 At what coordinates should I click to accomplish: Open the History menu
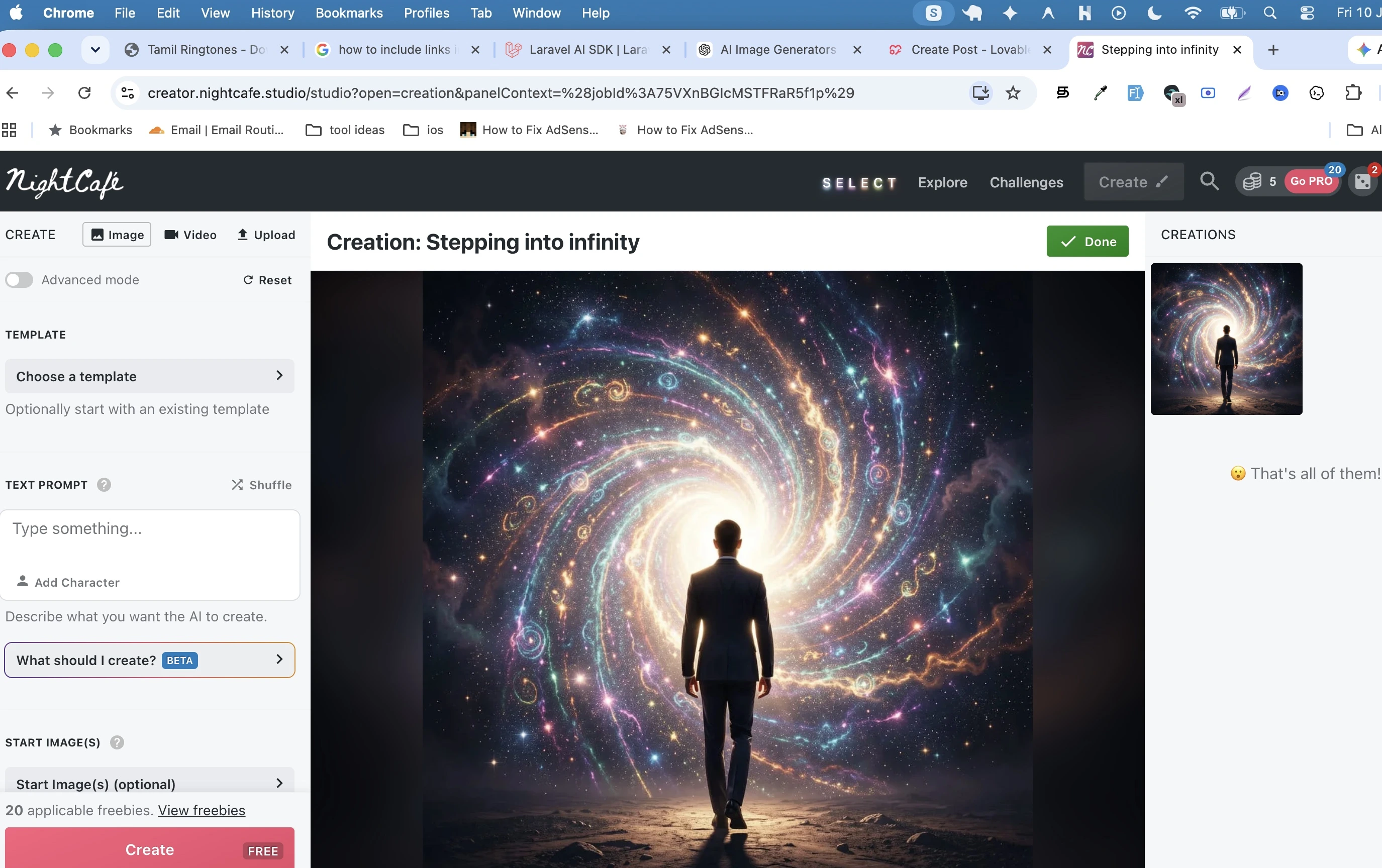pyautogui.click(x=272, y=13)
